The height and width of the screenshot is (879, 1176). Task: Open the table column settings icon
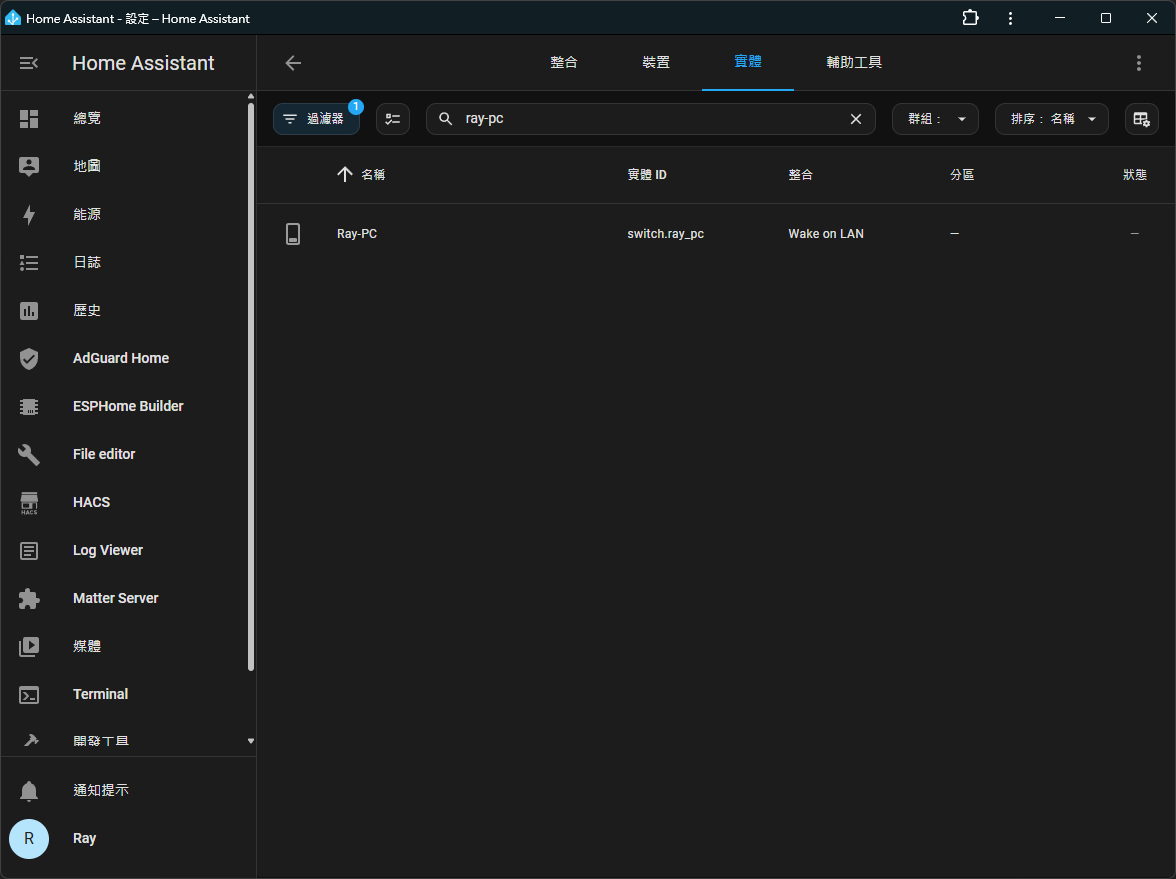1142,119
